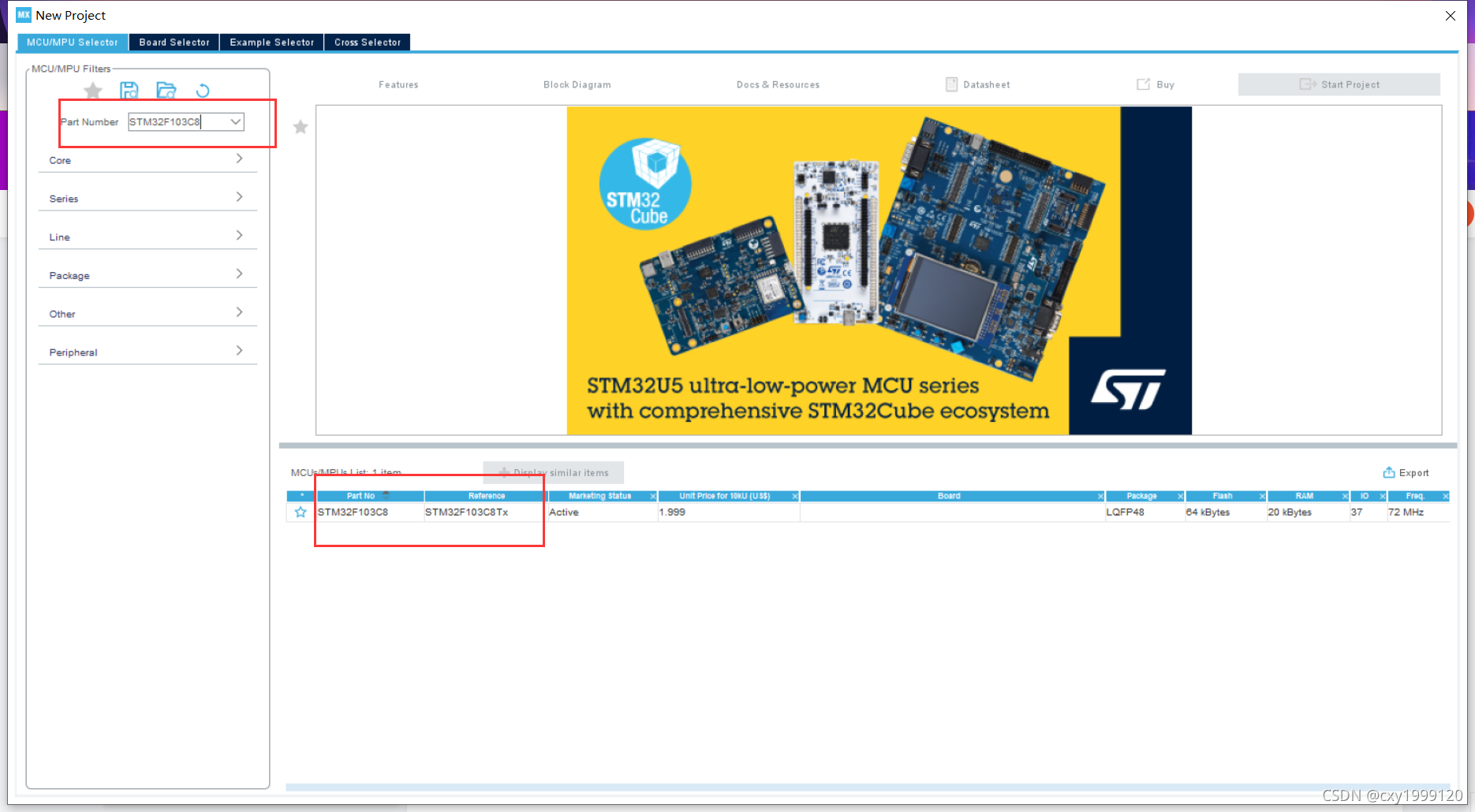Click into the Part Number input field
Viewport: 1475px width, 812px height.
click(x=177, y=121)
